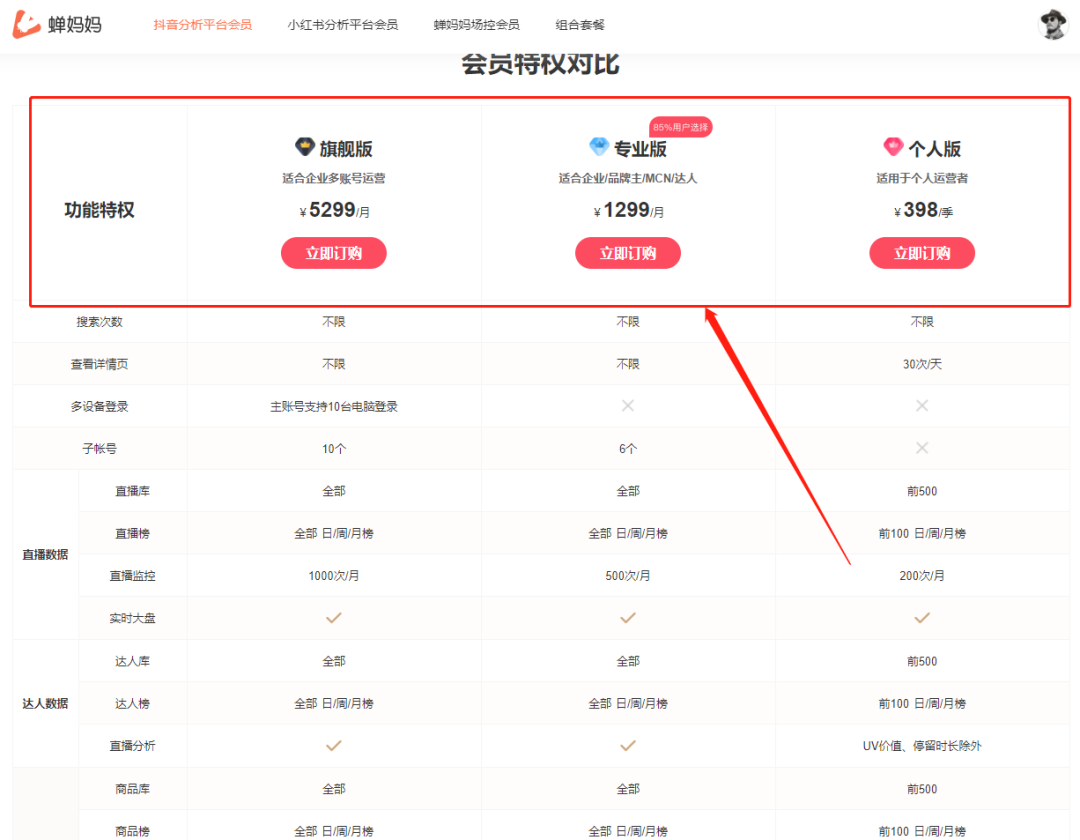Screen dimensions: 1080x840
Task: Click the 直播榜 row label
Action: tap(132, 534)
